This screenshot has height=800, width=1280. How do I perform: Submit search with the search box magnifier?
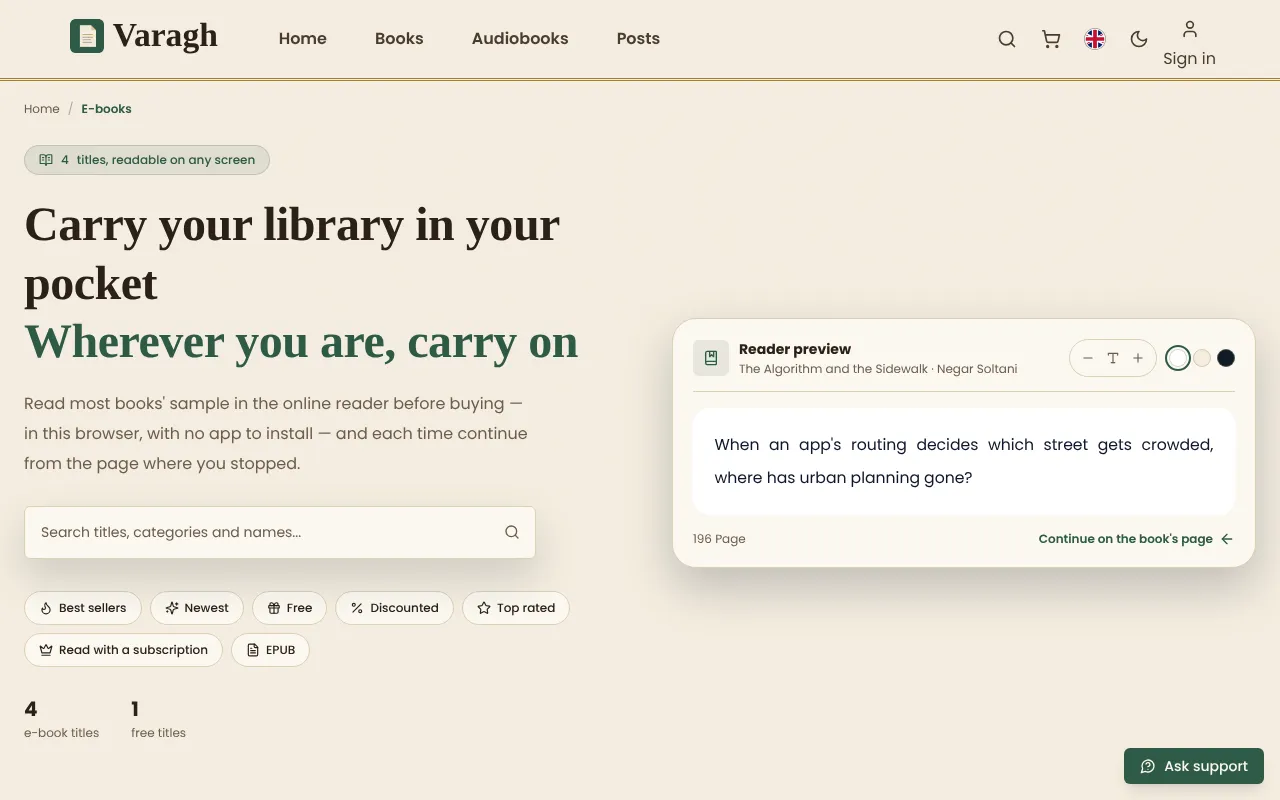(x=512, y=532)
